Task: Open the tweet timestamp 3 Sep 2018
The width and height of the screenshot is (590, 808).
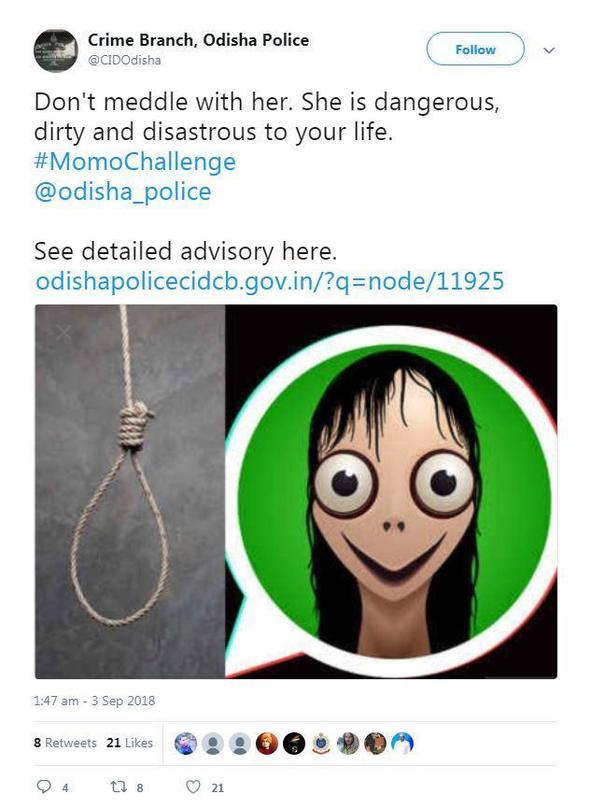Action: pos(94,701)
